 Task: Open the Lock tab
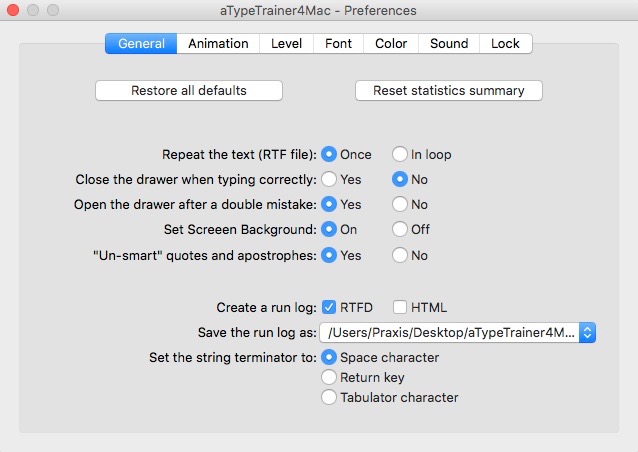pos(505,44)
